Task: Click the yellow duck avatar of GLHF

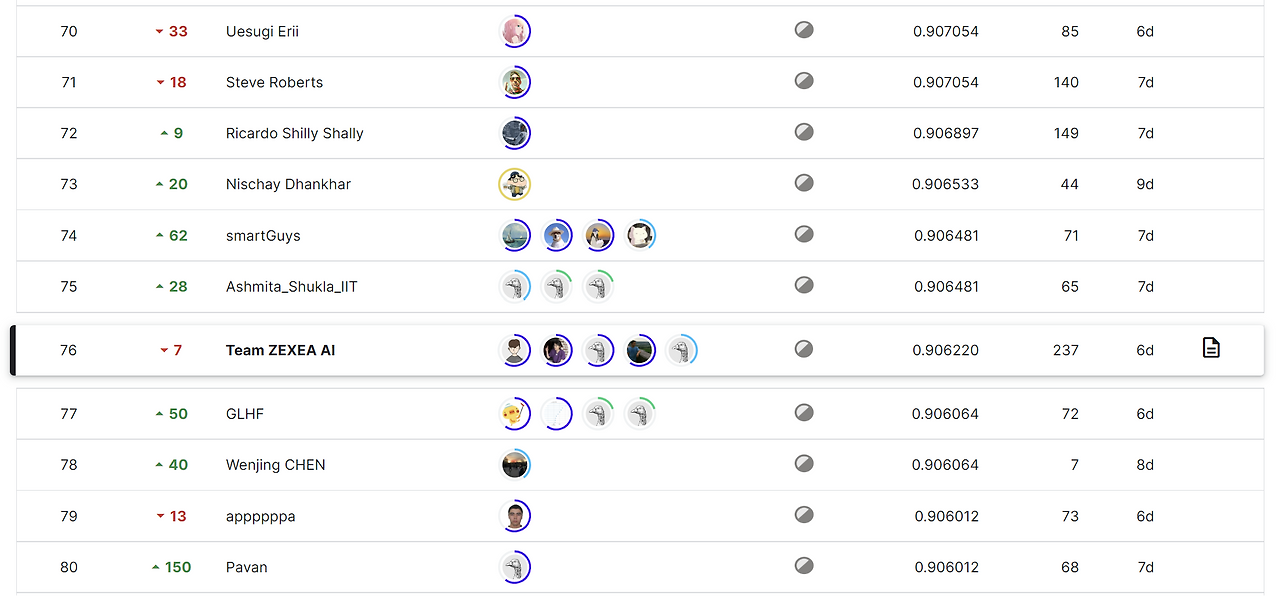Action: (x=514, y=413)
